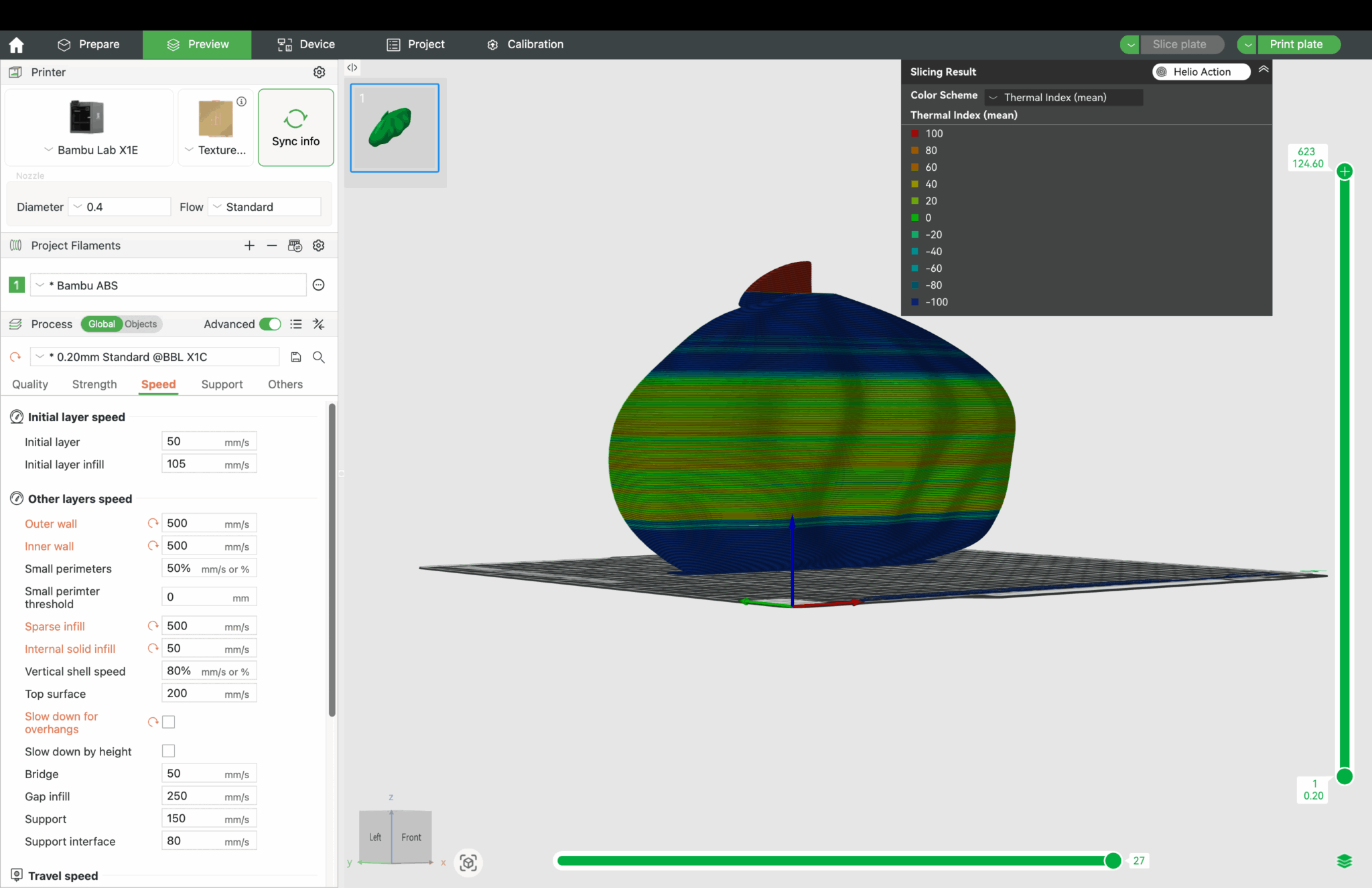Open the nozzle Diameter dropdown
Image resolution: width=1372 pixels, height=888 pixels.
pyautogui.click(x=77, y=207)
